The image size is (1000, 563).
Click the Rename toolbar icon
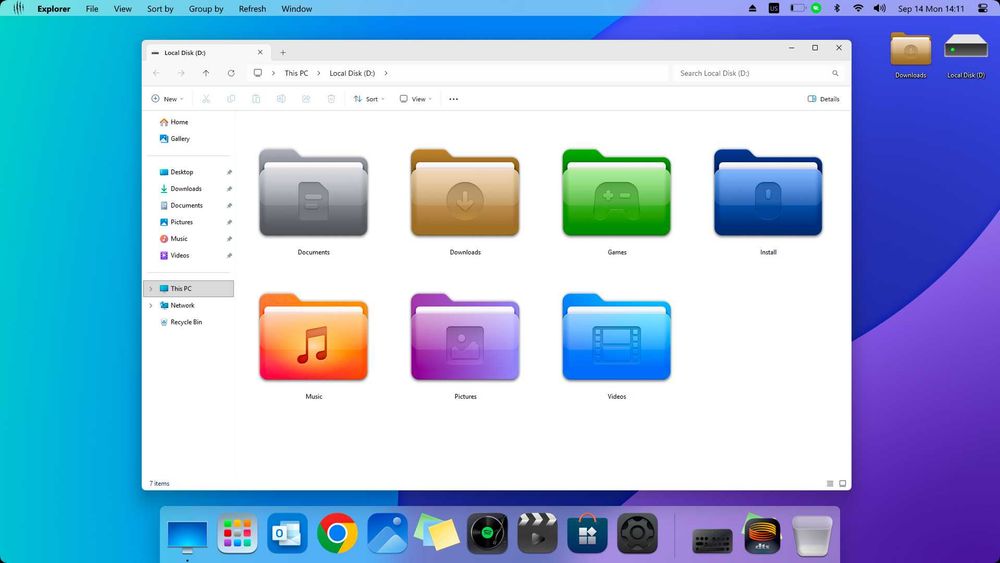[x=281, y=99]
